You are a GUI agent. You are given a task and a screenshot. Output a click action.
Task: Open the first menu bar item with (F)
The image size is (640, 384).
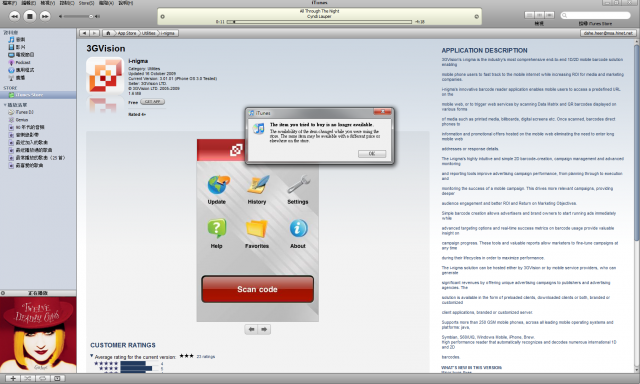[10, 3]
